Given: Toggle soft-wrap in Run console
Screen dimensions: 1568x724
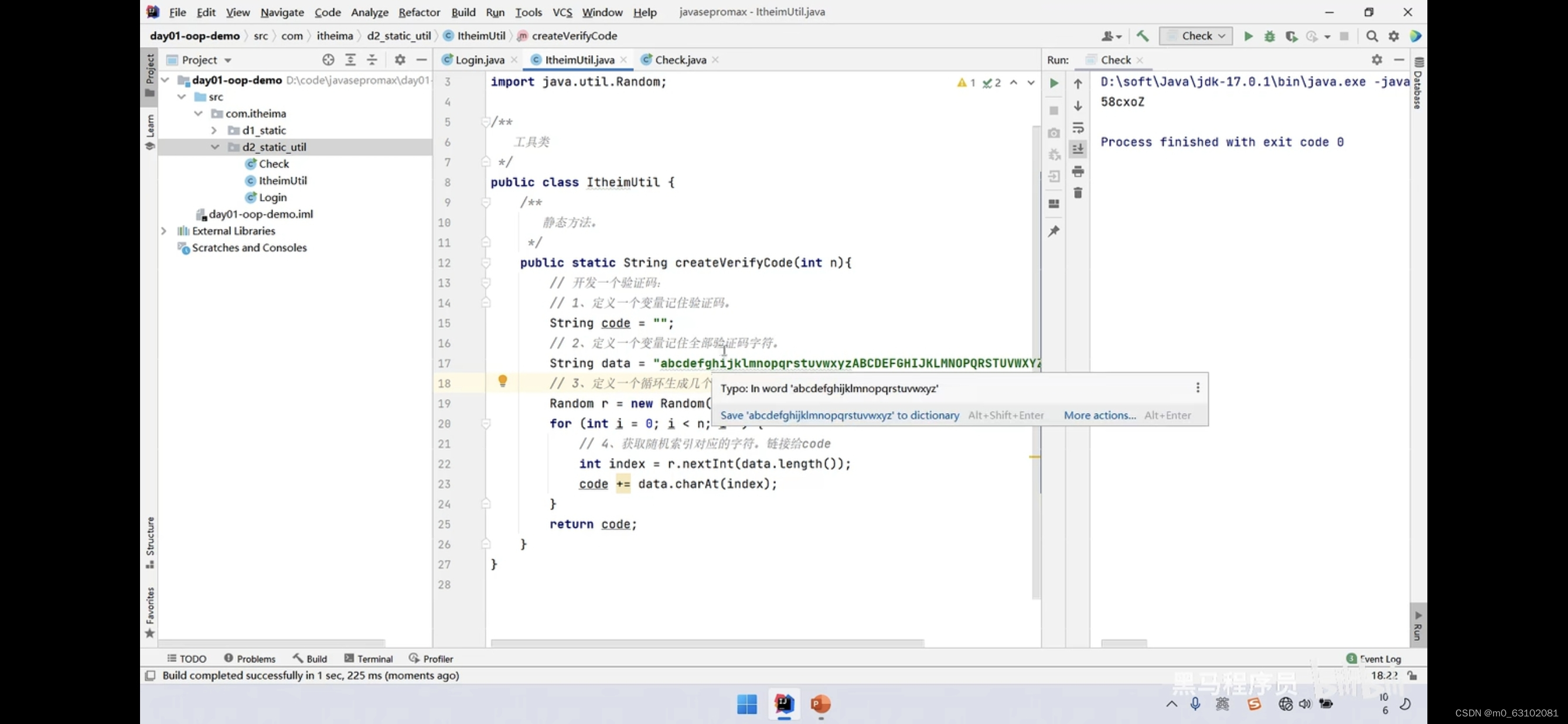Looking at the screenshot, I should [x=1078, y=128].
